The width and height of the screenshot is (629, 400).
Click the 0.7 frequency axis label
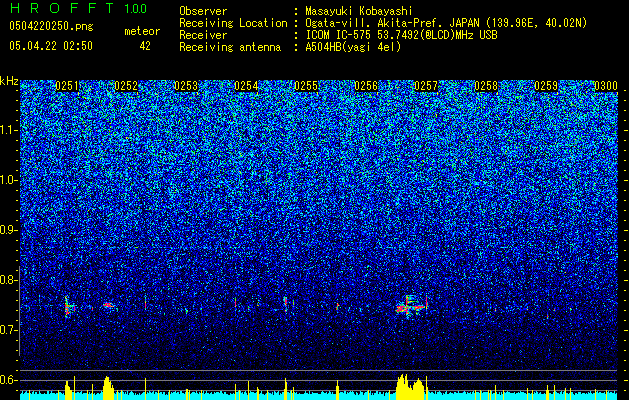tap(8, 330)
